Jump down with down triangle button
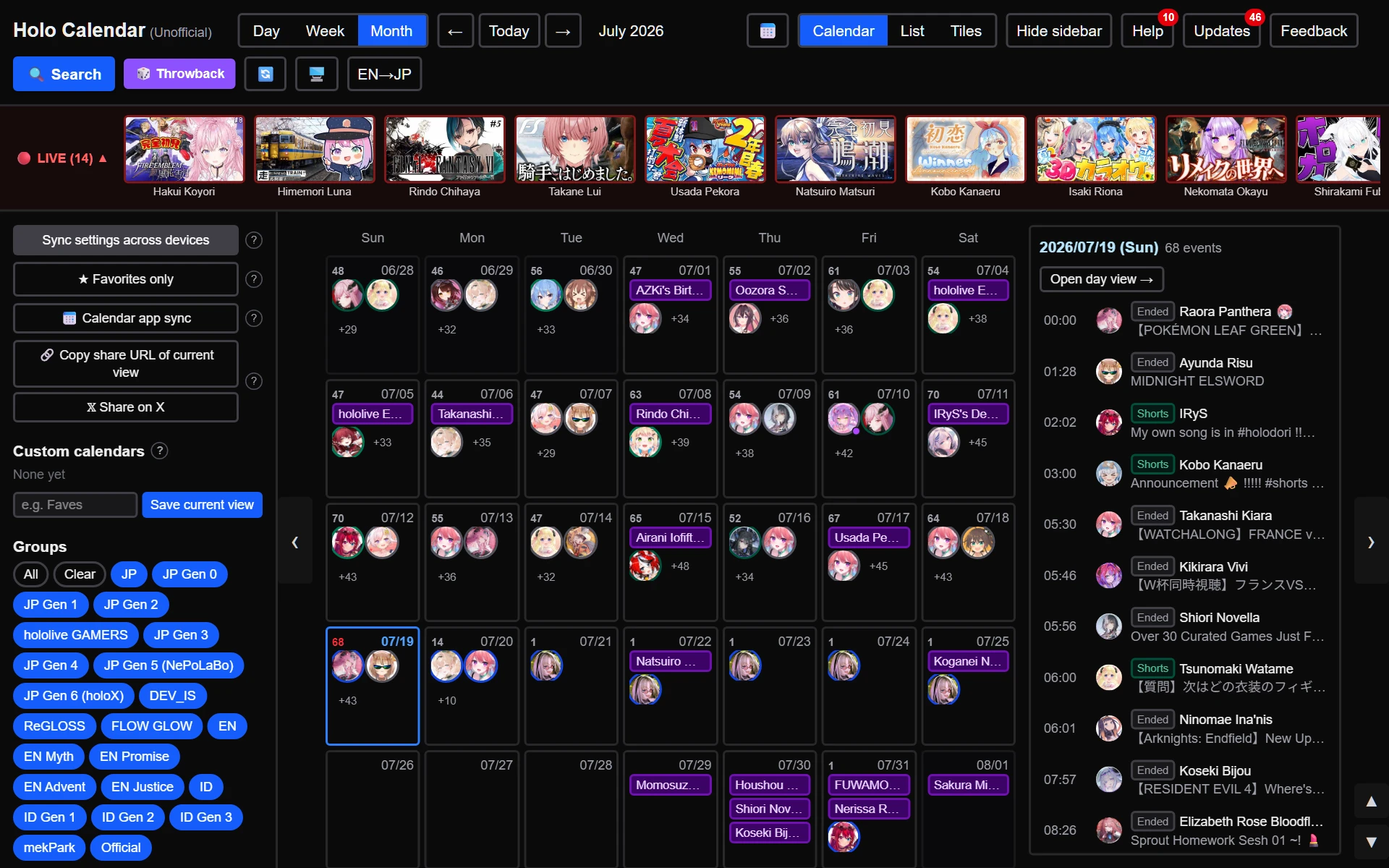This screenshot has width=1389, height=868. [1371, 841]
